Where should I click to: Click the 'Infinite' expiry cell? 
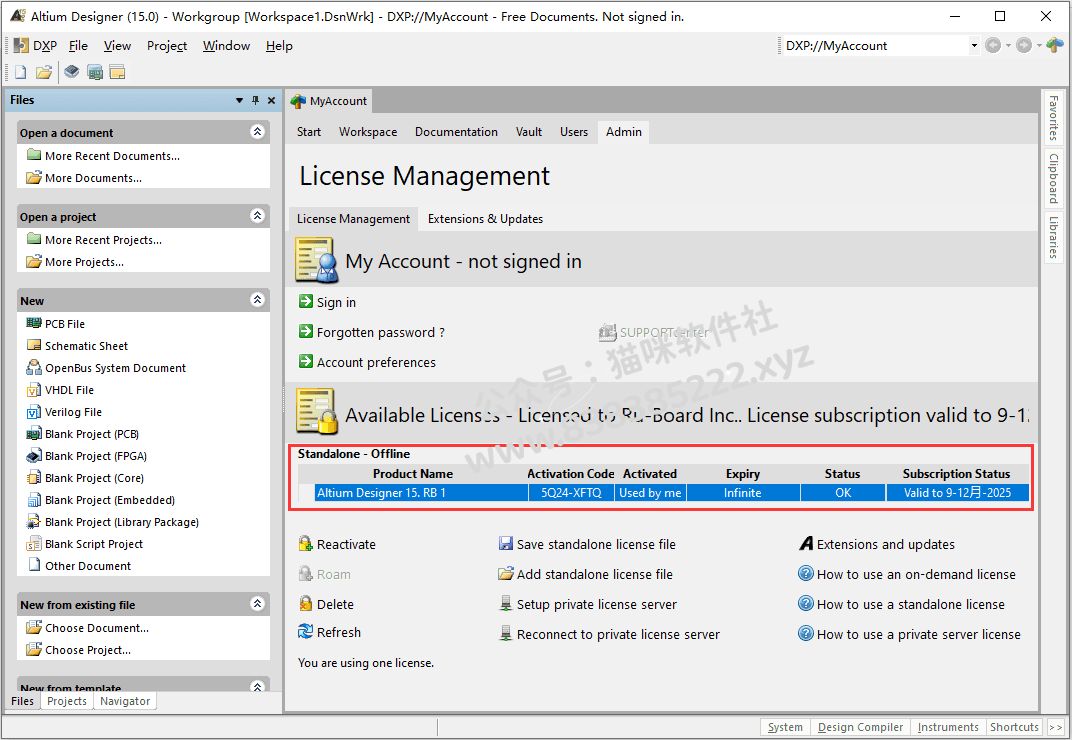[742, 492]
